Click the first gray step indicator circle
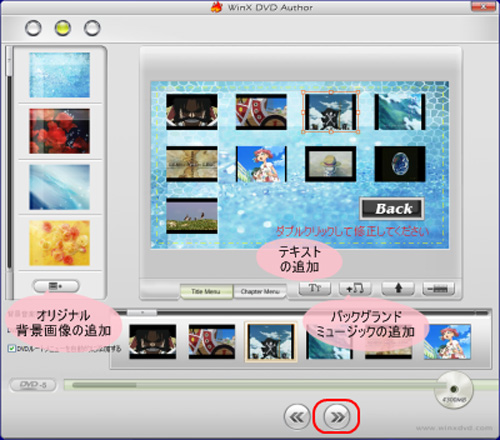 (x=33, y=28)
